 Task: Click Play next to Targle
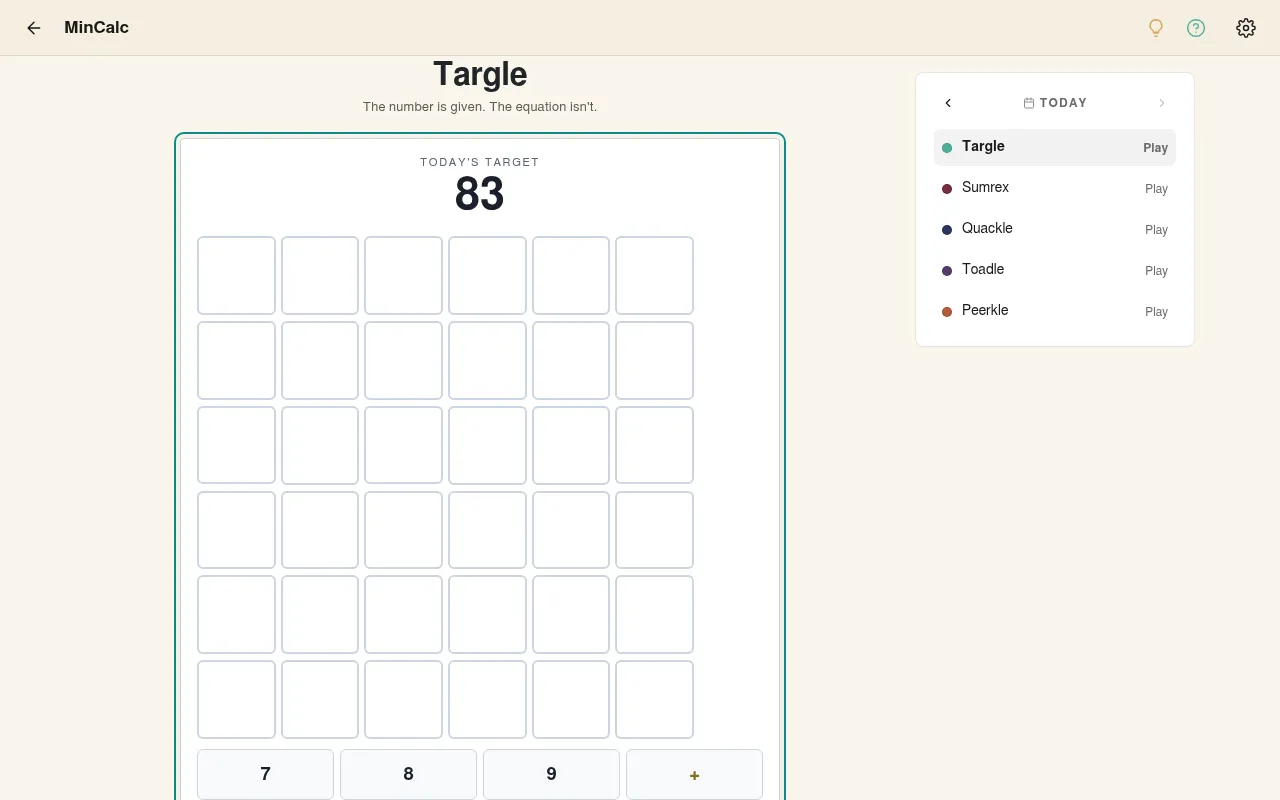(x=1156, y=148)
